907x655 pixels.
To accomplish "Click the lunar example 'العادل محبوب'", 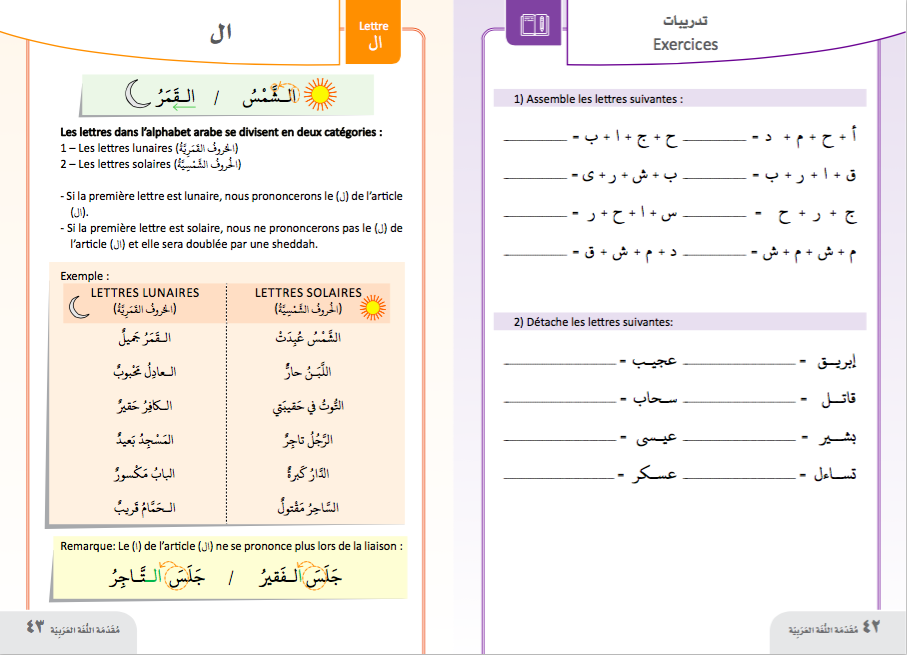I will pyautogui.click(x=145, y=371).
